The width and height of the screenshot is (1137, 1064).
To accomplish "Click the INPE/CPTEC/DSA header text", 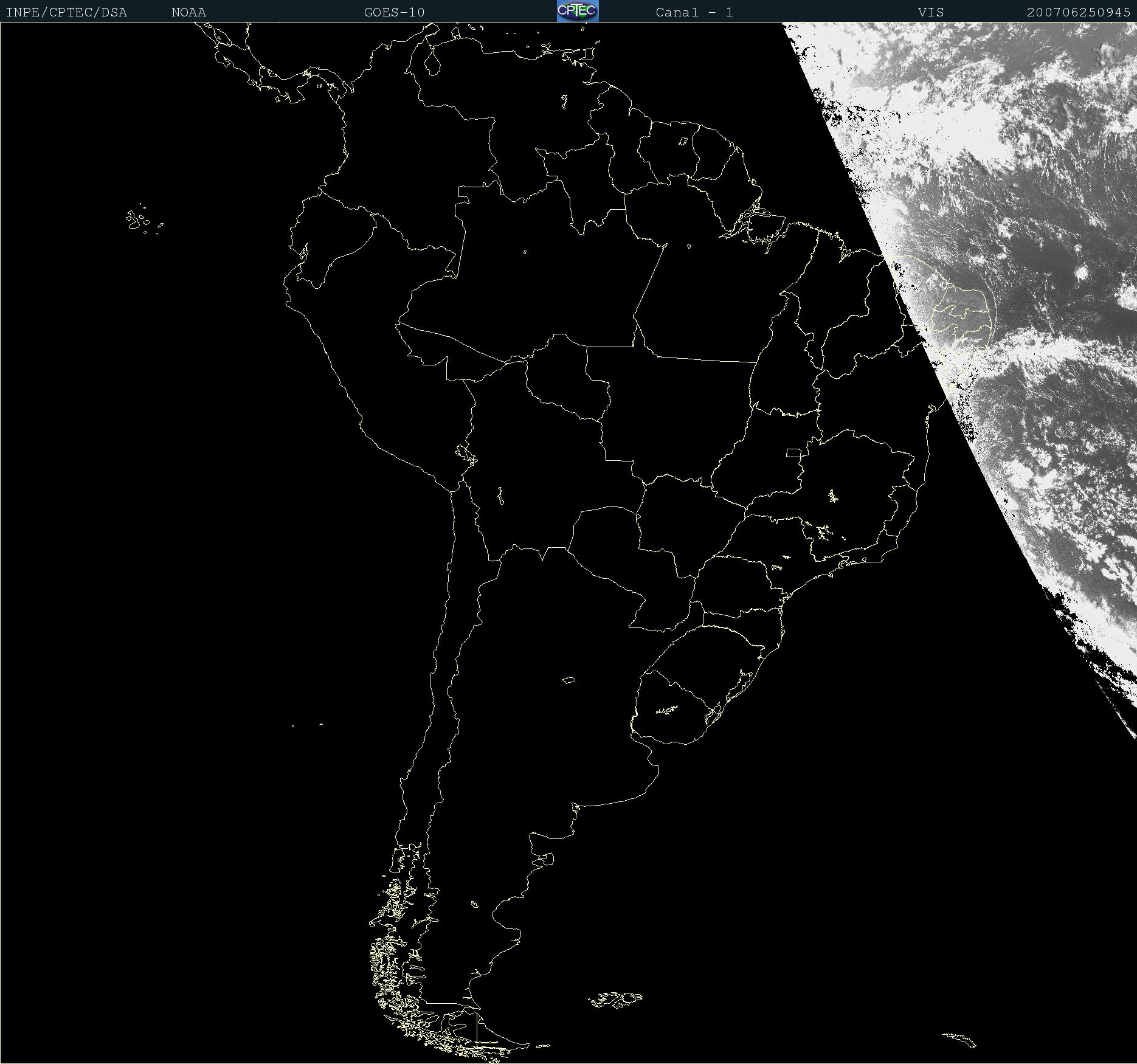I will tap(66, 12).
